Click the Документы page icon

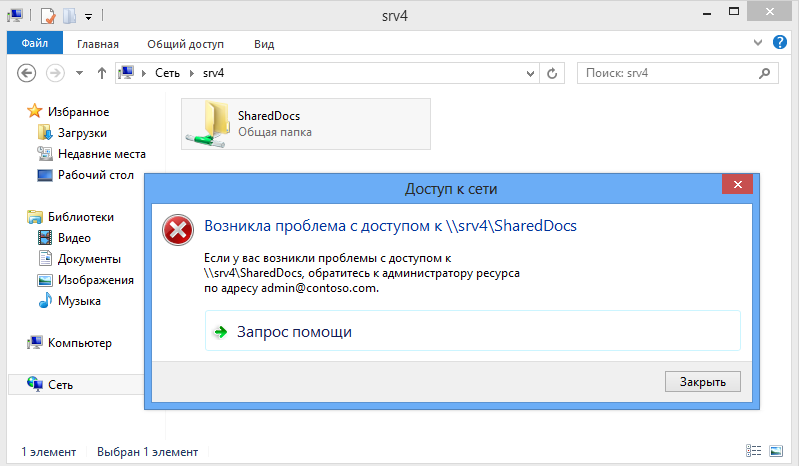tap(45, 258)
